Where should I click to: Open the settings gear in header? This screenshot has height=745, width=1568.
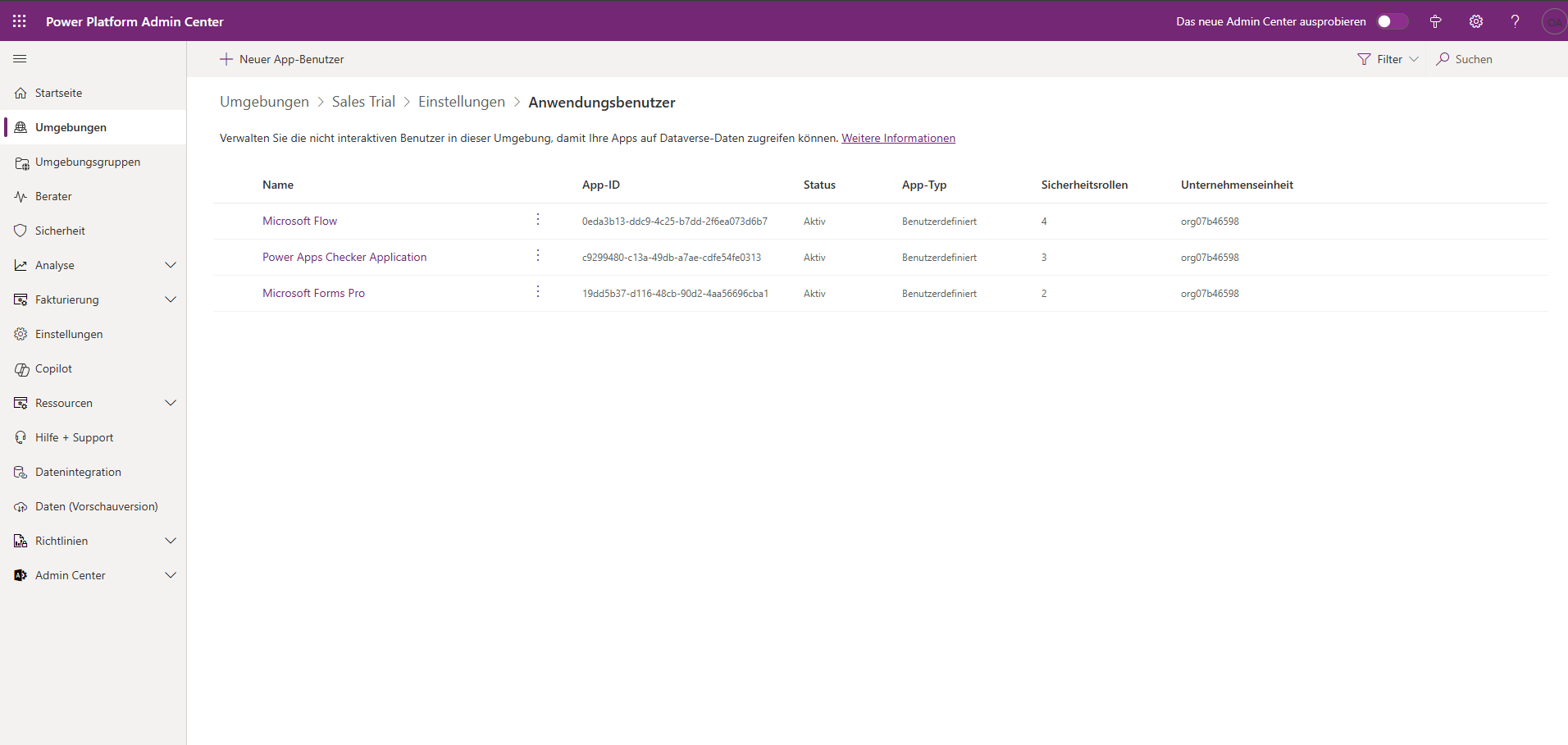pos(1475,21)
